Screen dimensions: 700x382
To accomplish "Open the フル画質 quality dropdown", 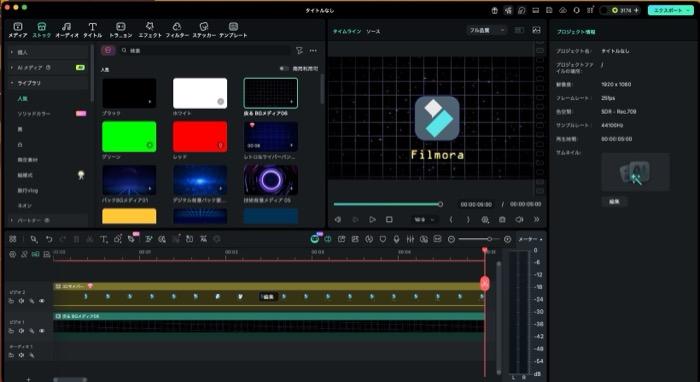I will point(486,30).
